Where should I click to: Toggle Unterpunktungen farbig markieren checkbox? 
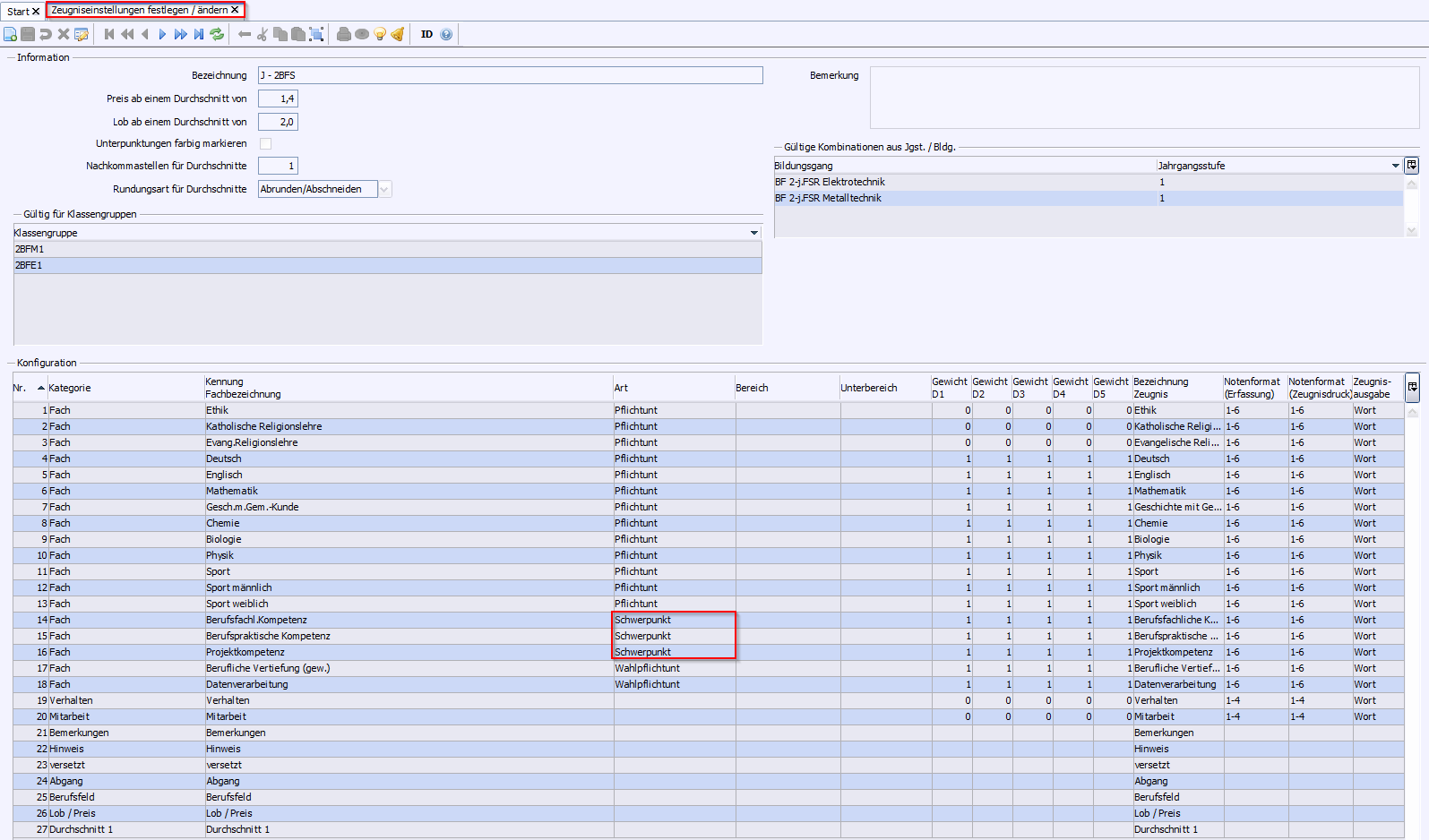tap(265, 143)
